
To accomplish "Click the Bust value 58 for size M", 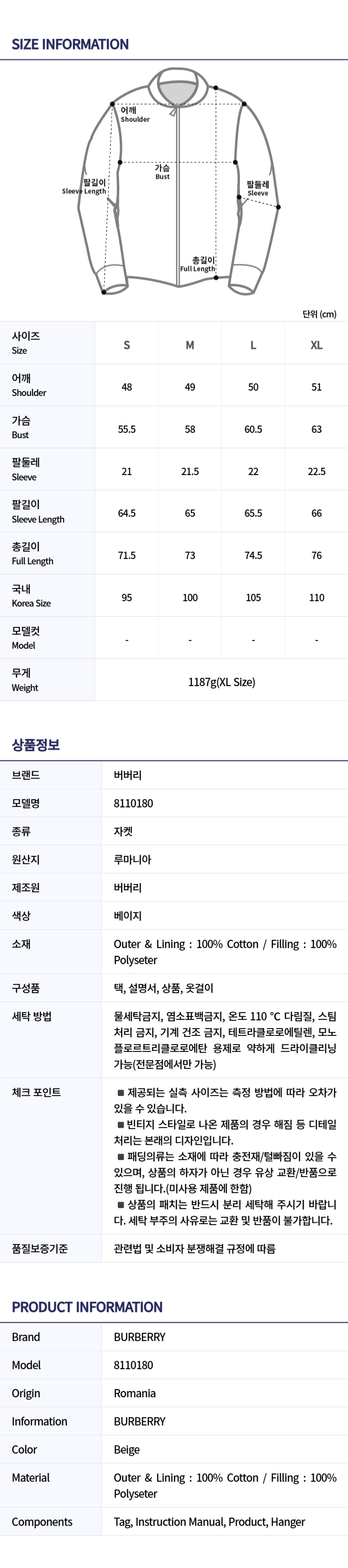I will click(190, 429).
